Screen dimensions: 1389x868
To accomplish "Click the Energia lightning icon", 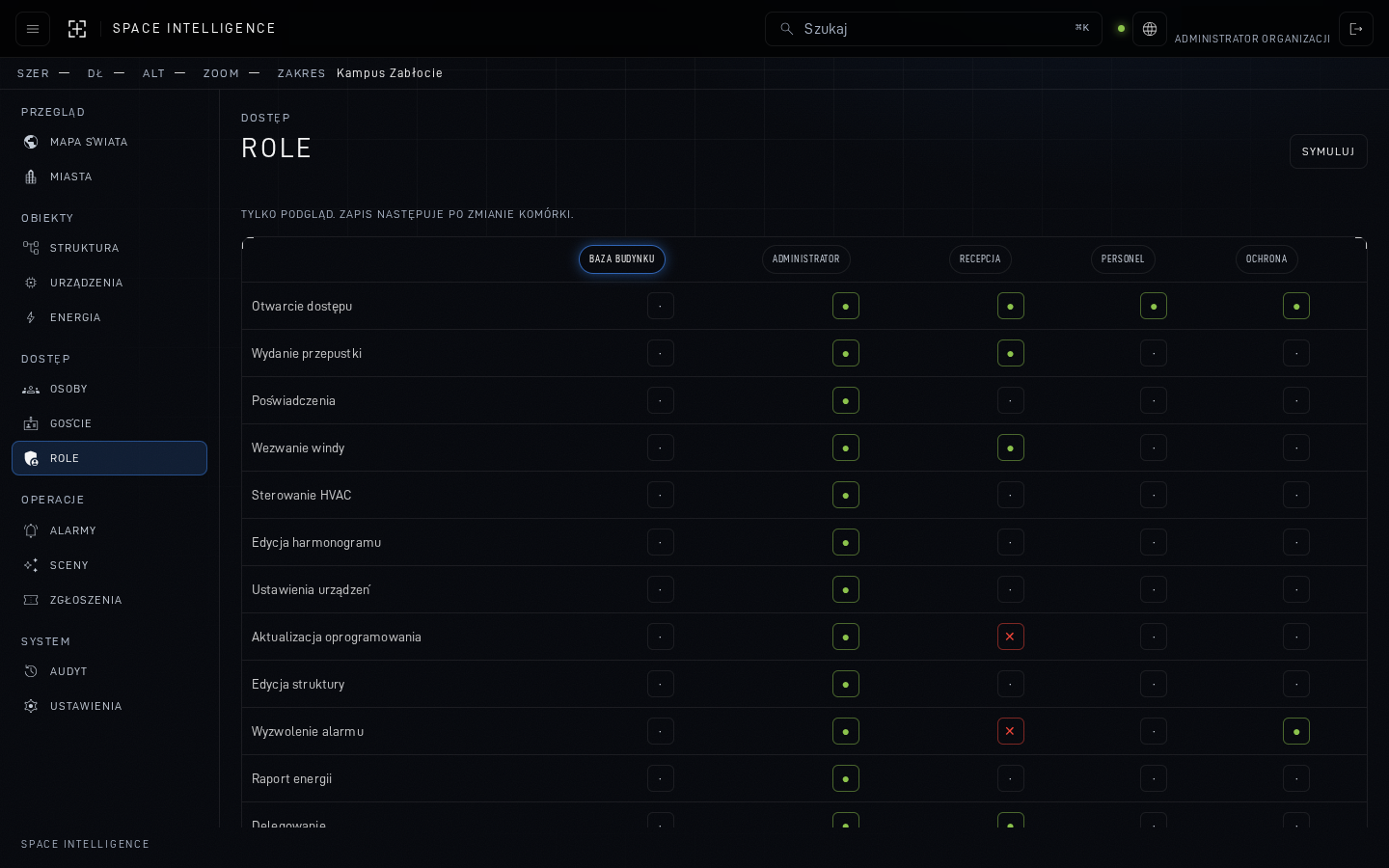I will pyautogui.click(x=31, y=317).
